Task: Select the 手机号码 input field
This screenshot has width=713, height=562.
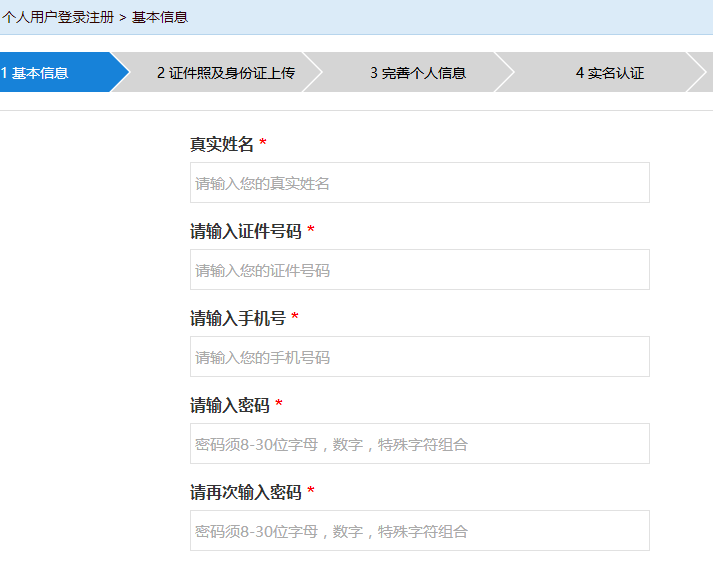Action: point(419,357)
